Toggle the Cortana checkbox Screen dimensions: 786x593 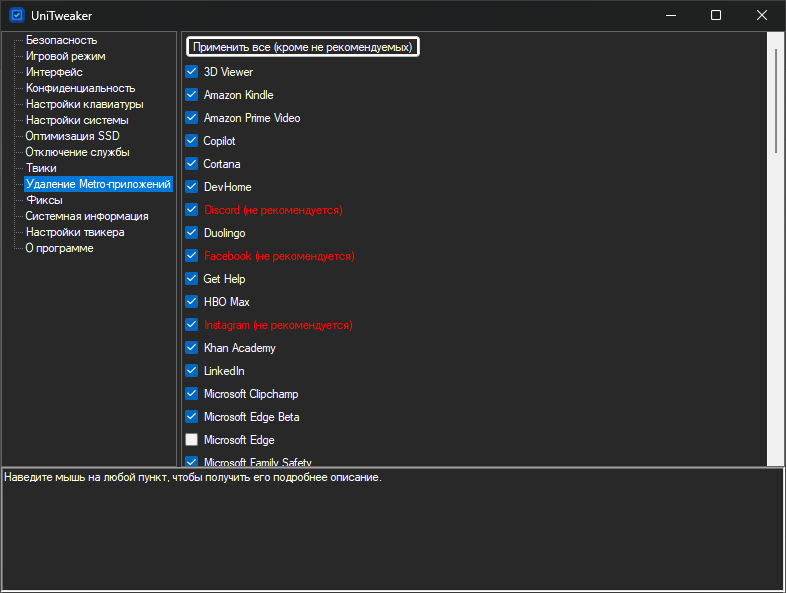(x=192, y=164)
